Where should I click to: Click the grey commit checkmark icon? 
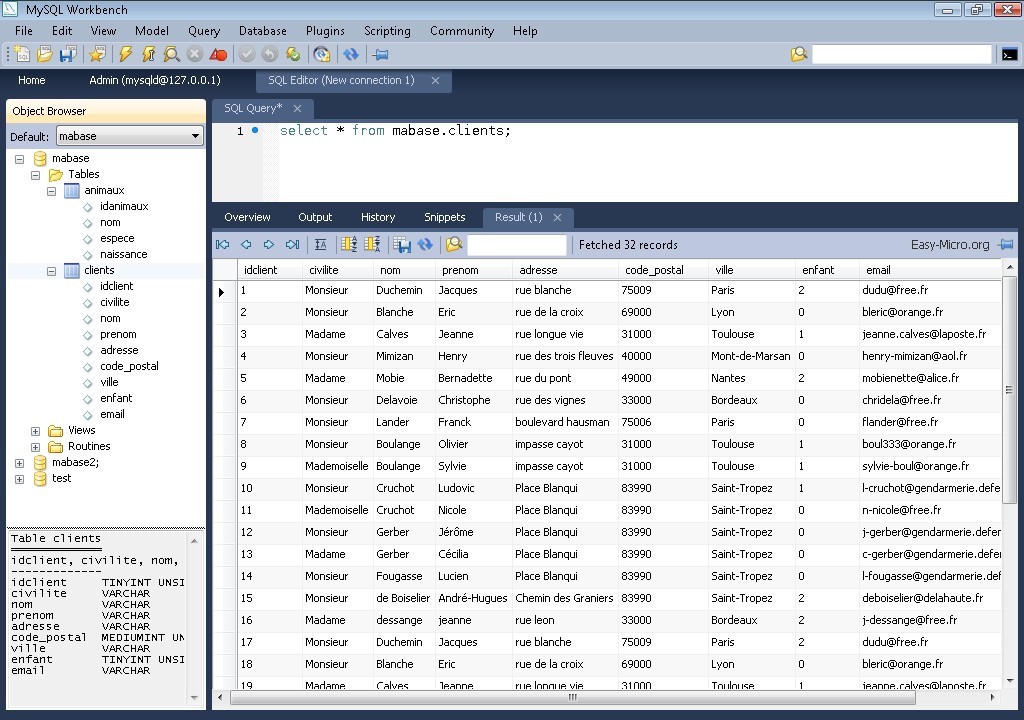coord(247,54)
